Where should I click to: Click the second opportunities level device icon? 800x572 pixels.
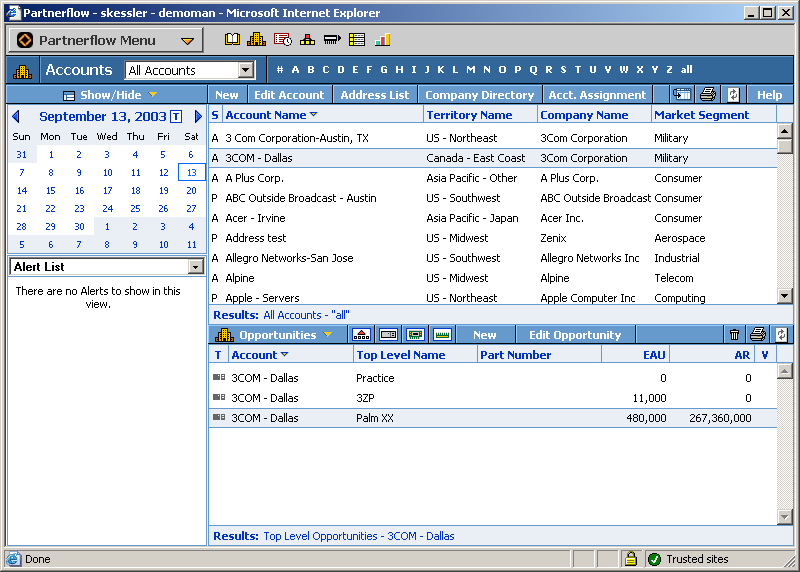pos(388,335)
